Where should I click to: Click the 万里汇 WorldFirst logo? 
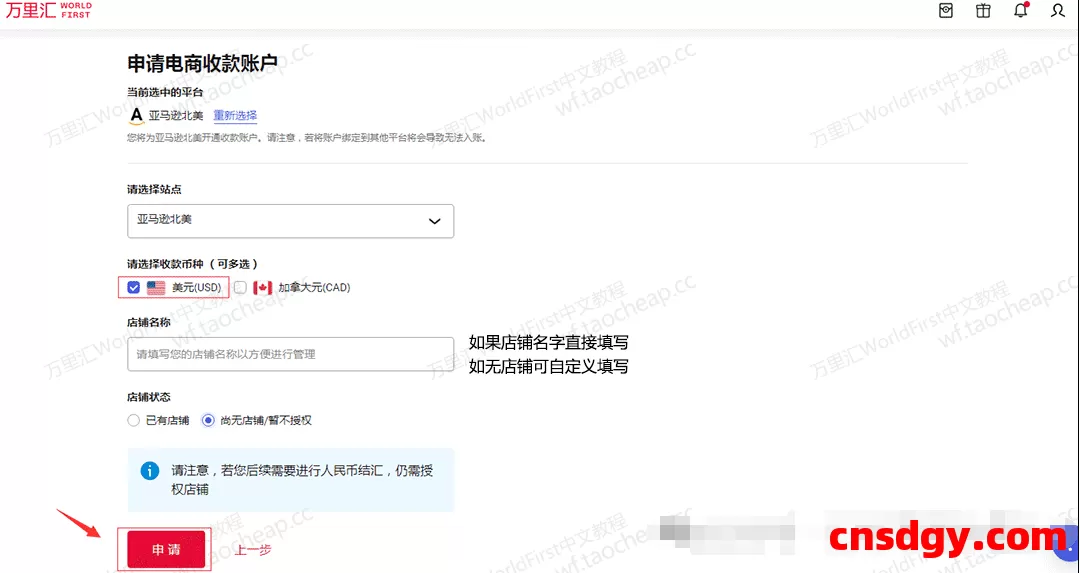[48, 12]
